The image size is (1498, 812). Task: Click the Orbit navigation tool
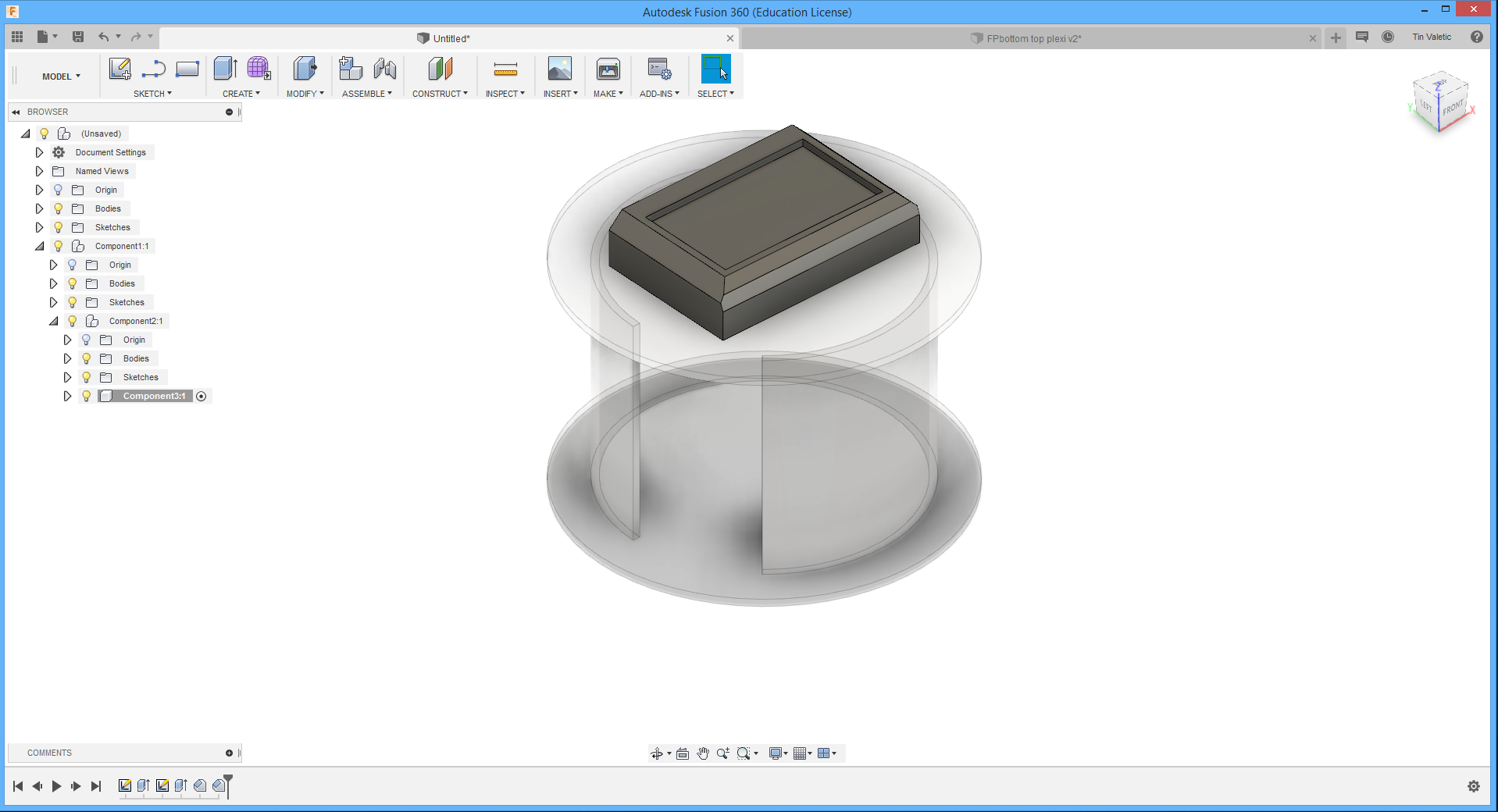(x=657, y=753)
